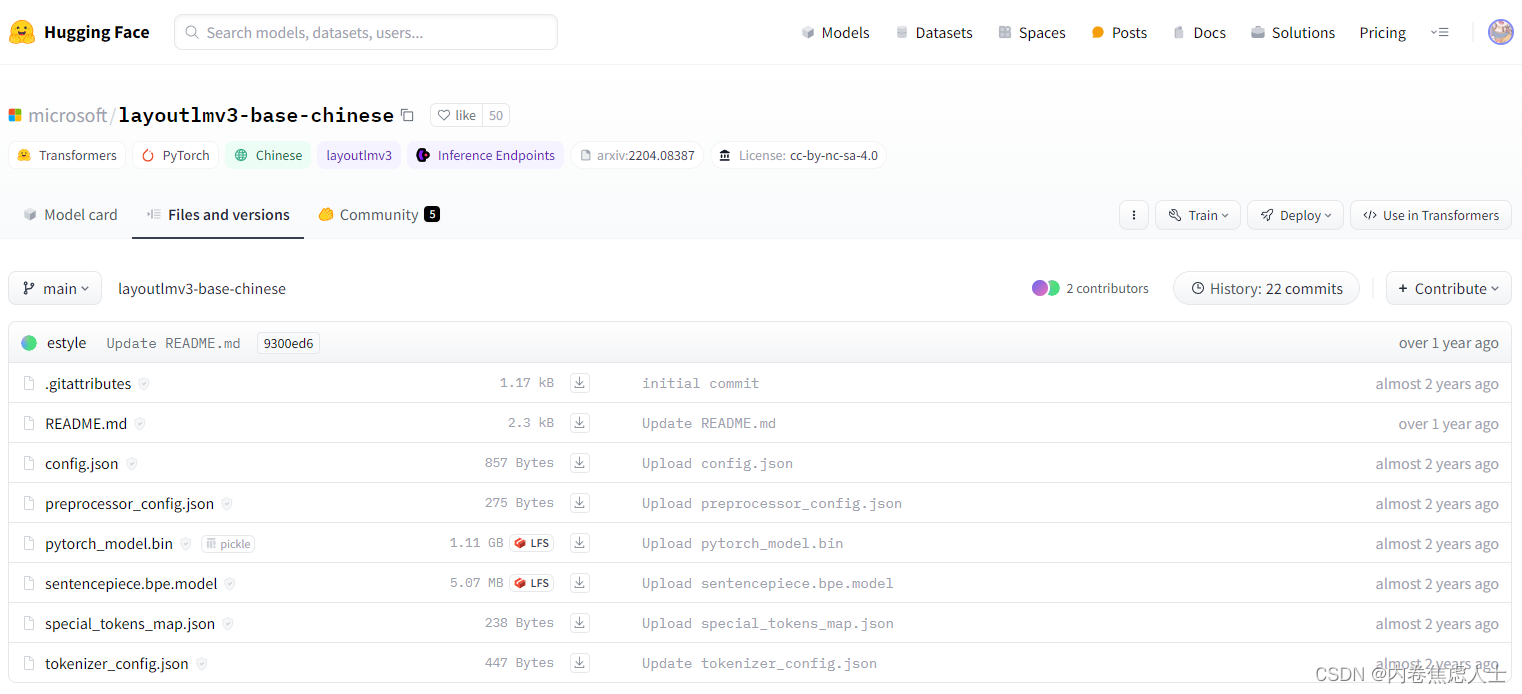
Task: Click the three-dot more options button
Action: (x=1133, y=215)
